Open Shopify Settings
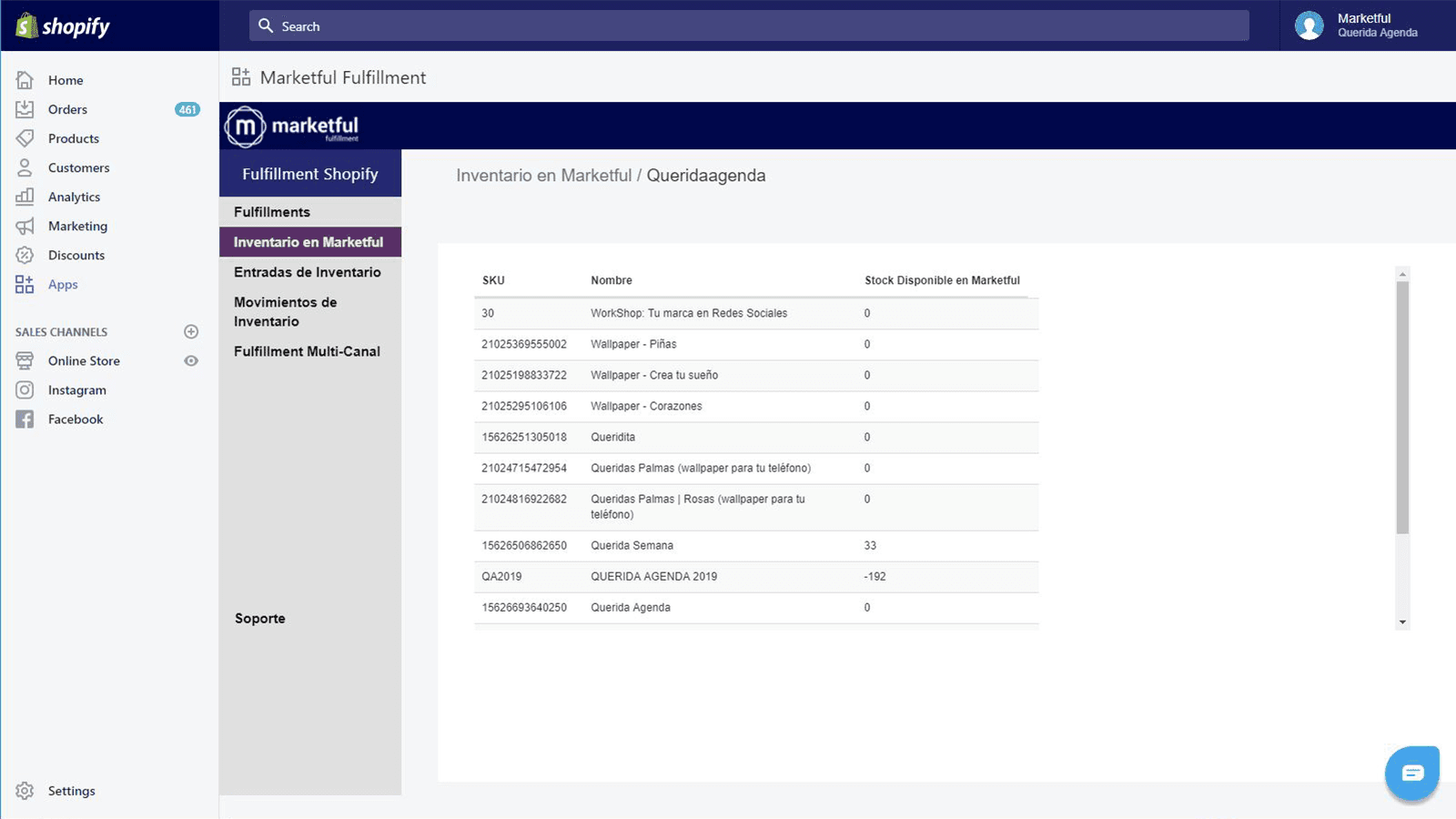Viewport: 1456px width, 819px height. click(71, 791)
